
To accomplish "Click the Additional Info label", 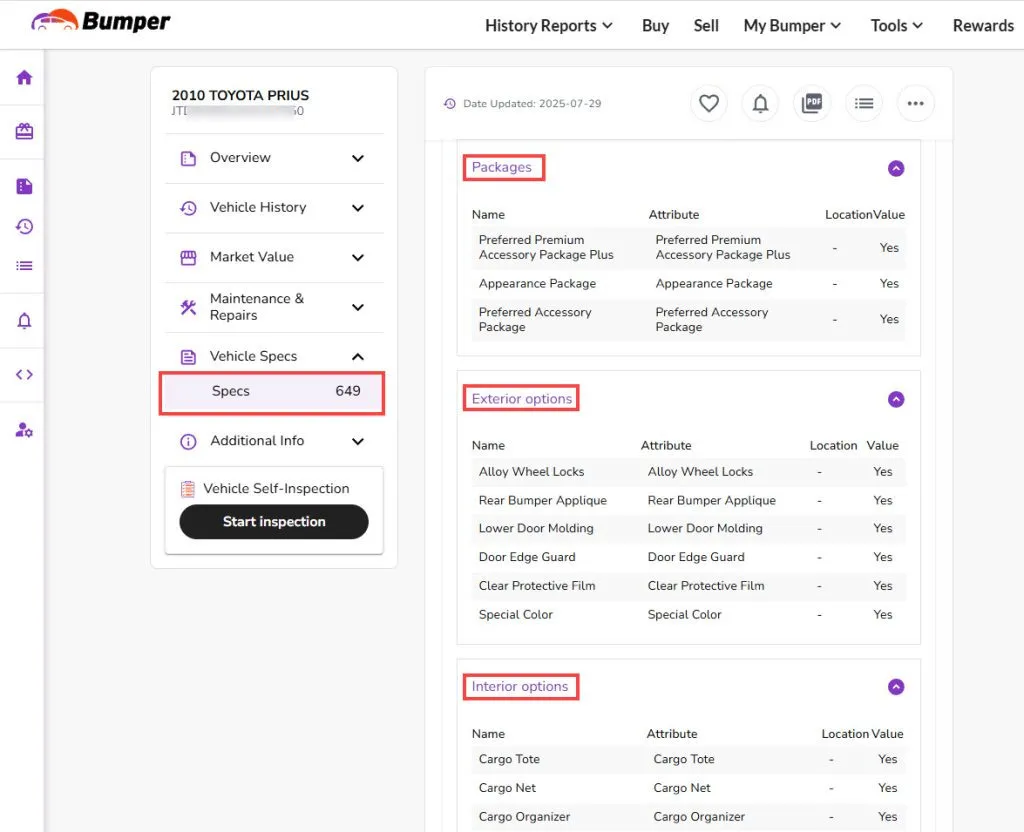I will pos(257,441).
